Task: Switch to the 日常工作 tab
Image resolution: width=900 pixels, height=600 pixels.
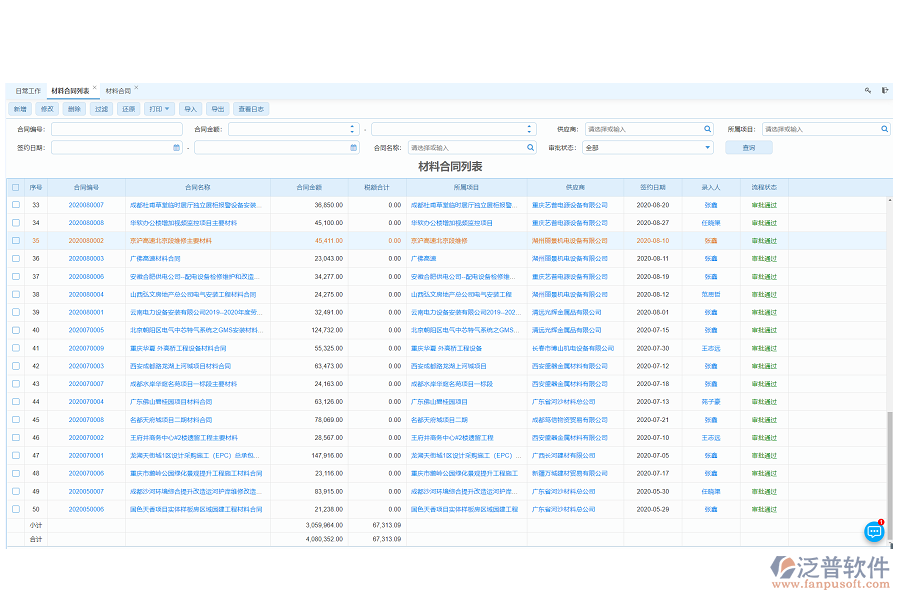Action: click(28, 91)
